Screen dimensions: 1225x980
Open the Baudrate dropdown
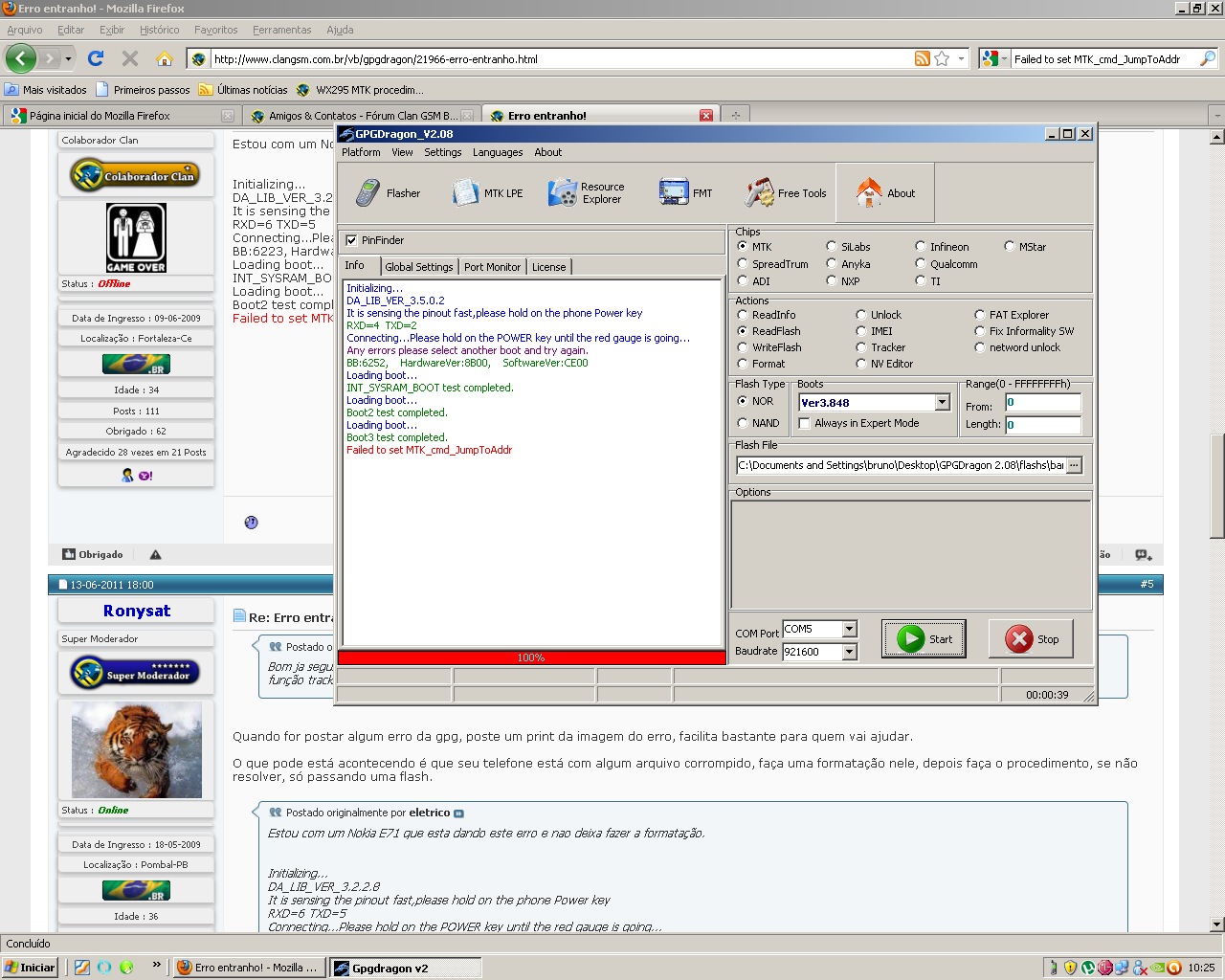coord(849,652)
